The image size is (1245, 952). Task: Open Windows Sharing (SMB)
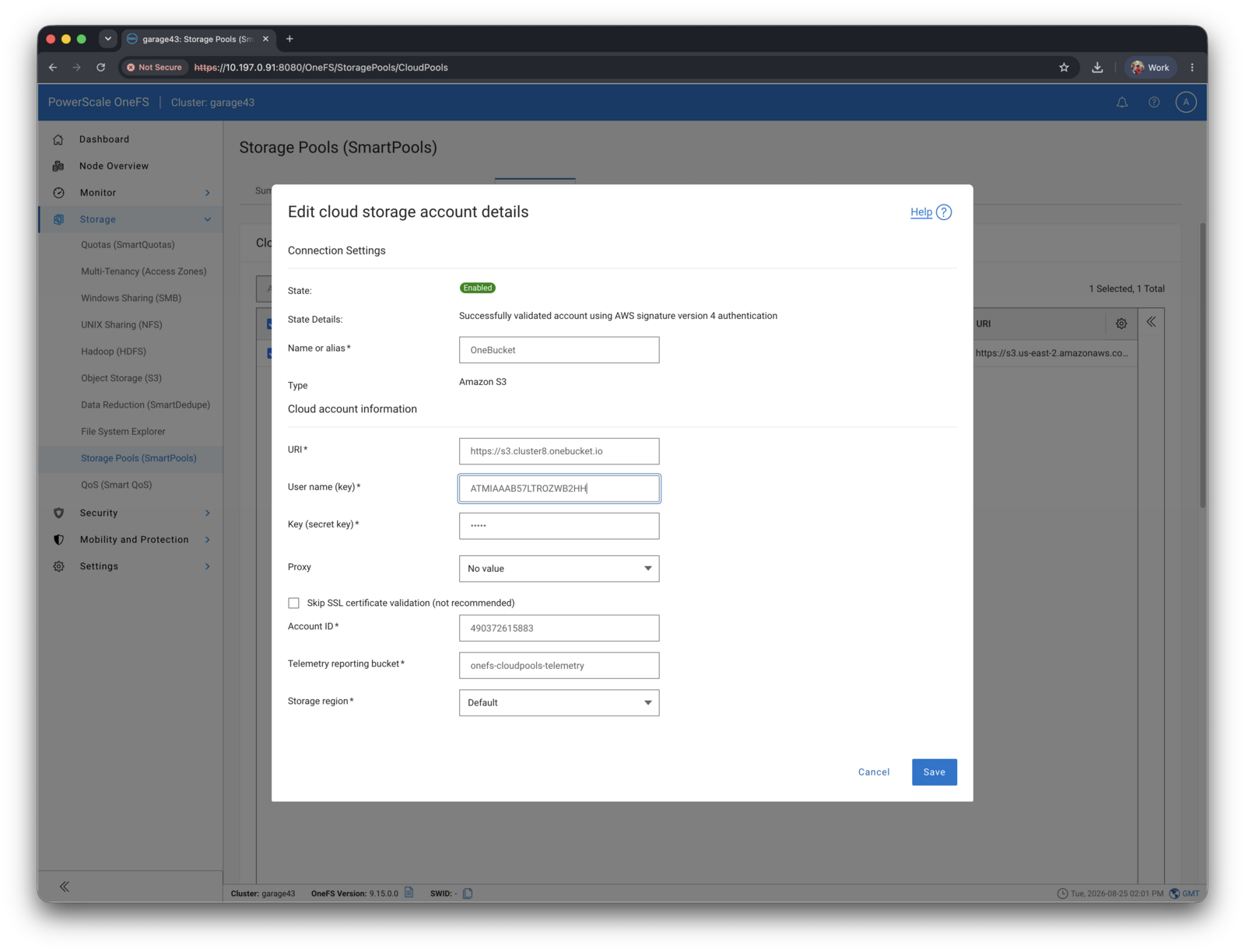coord(131,298)
